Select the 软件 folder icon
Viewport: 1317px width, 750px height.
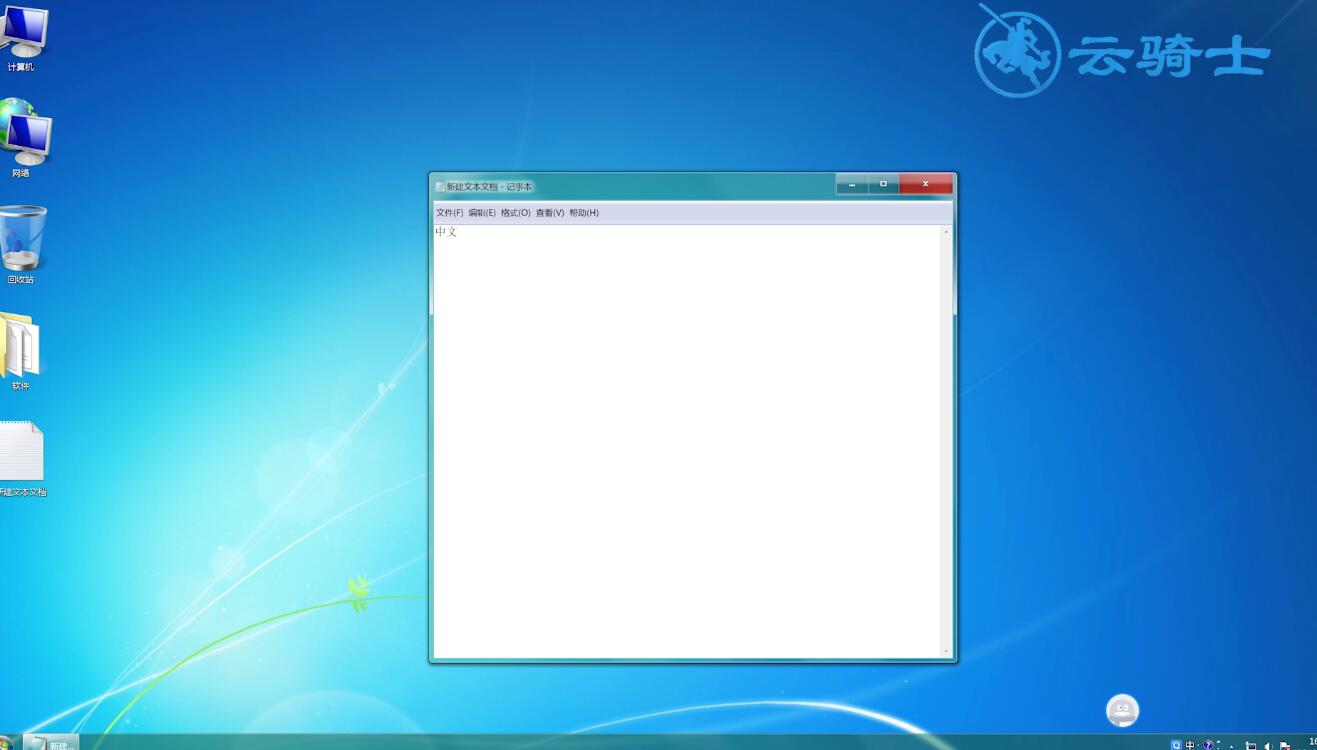click(x=20, y=351)
